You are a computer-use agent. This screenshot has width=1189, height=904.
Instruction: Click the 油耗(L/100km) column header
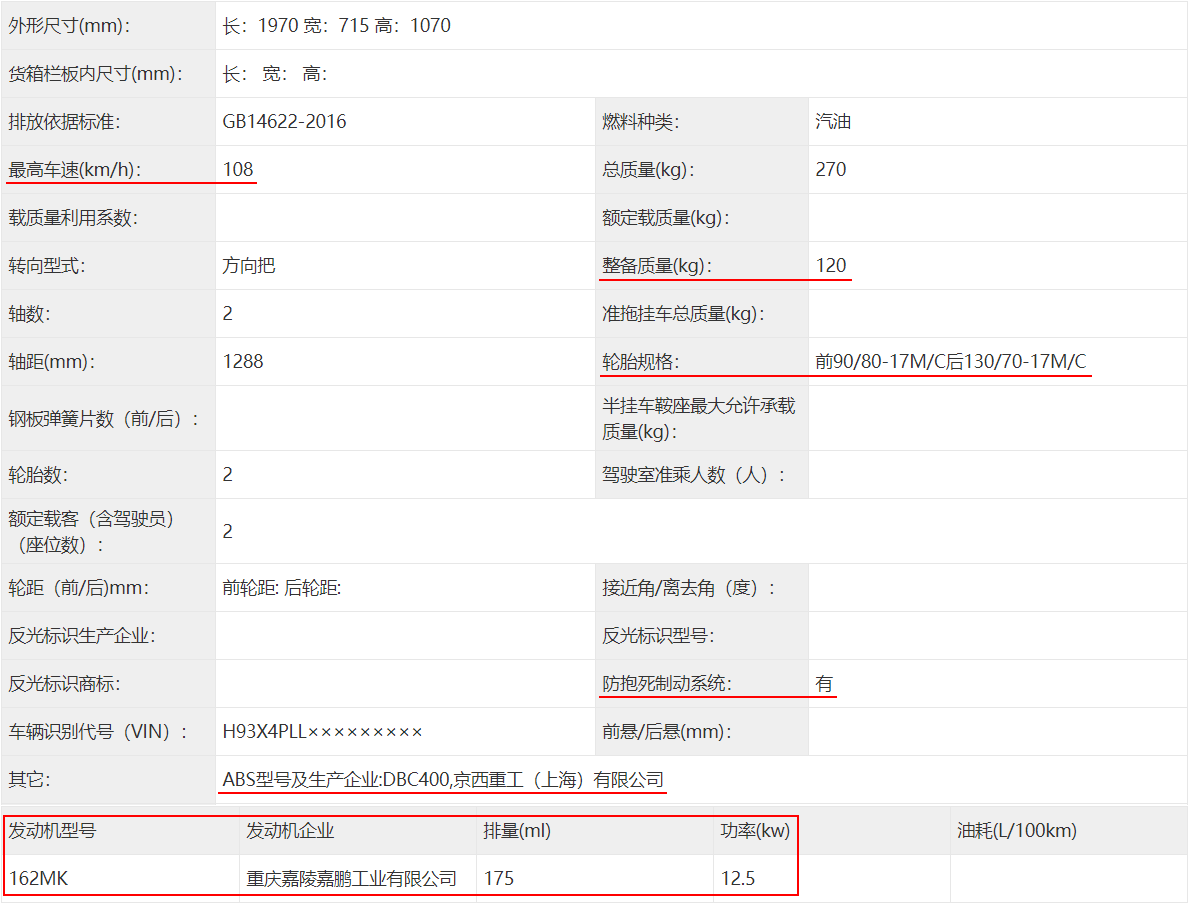tap(1017, 831)
